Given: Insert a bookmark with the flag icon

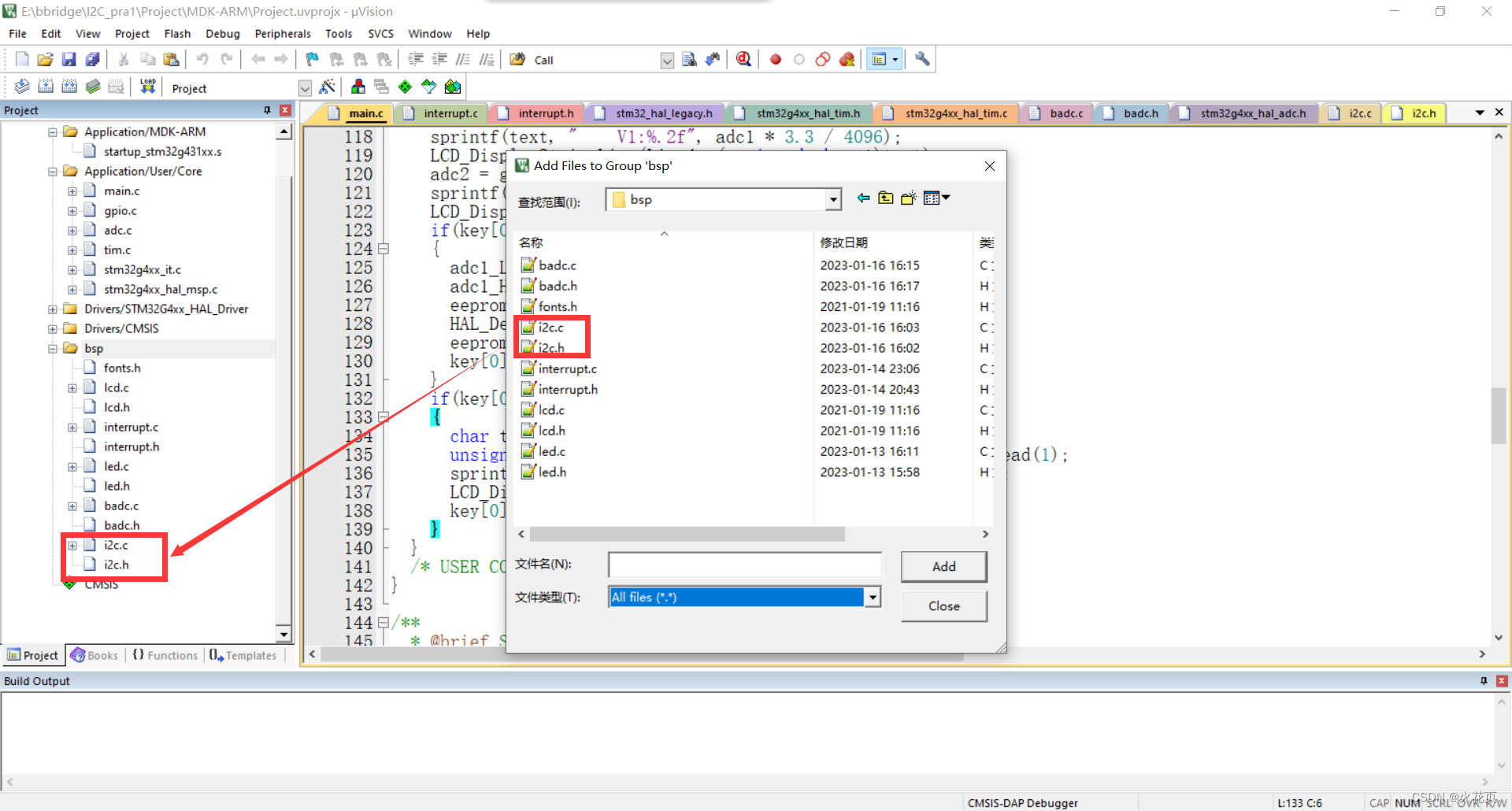Looking at the screenshot, I should [x=312, y=59].
